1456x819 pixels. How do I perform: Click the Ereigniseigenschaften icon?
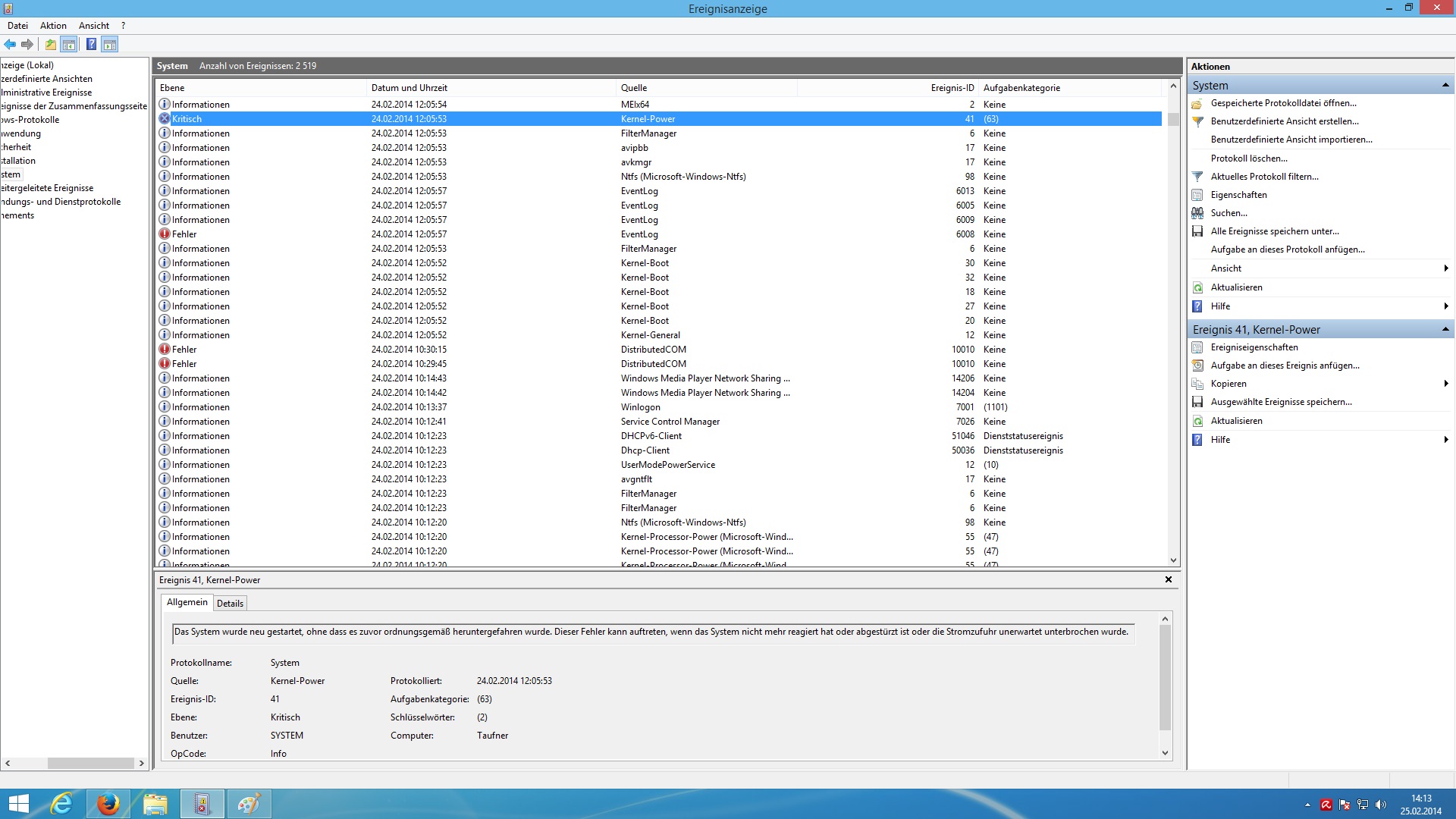pos(1197,347)
